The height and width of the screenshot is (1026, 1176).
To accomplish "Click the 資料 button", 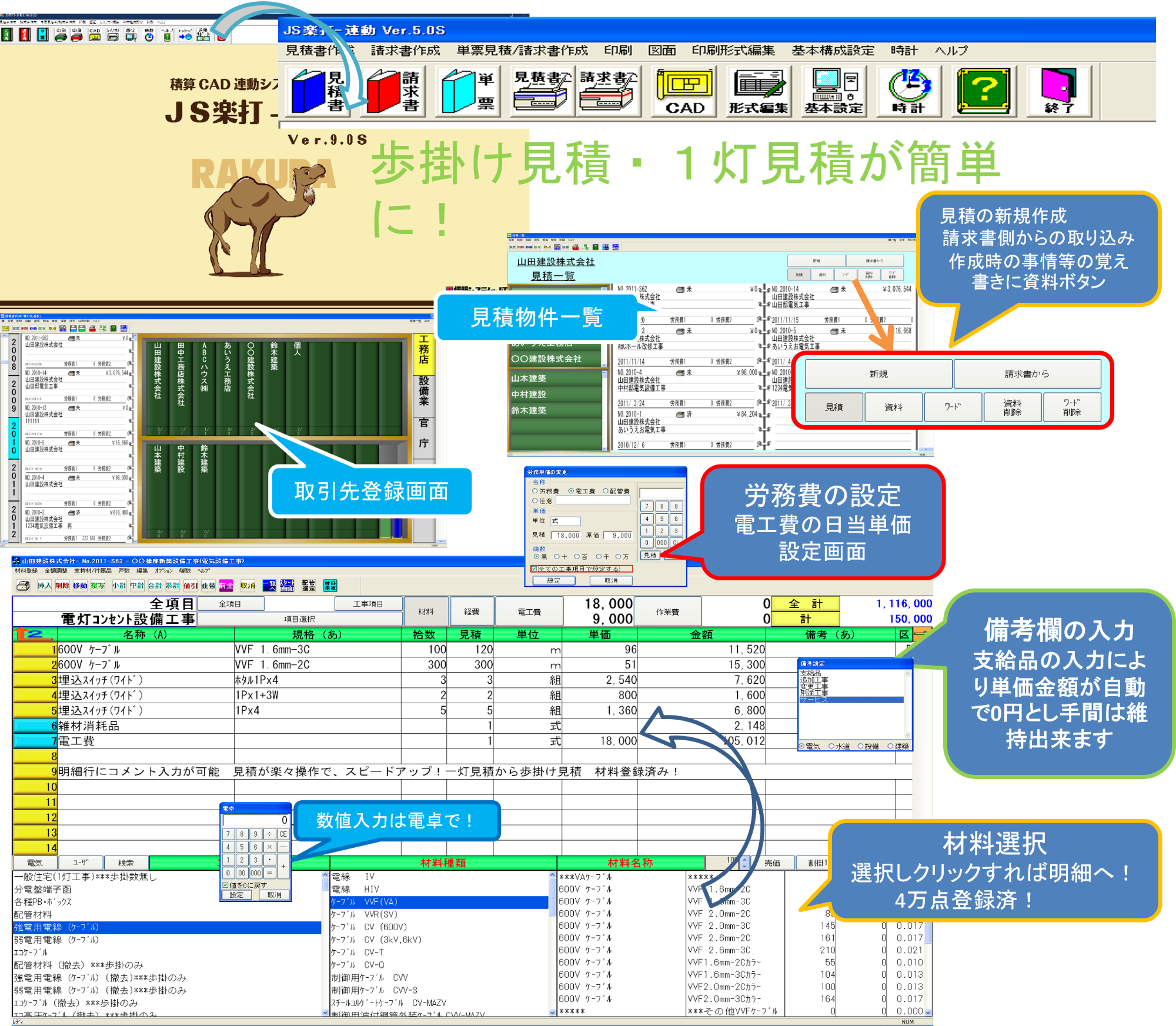I will 893,407.
